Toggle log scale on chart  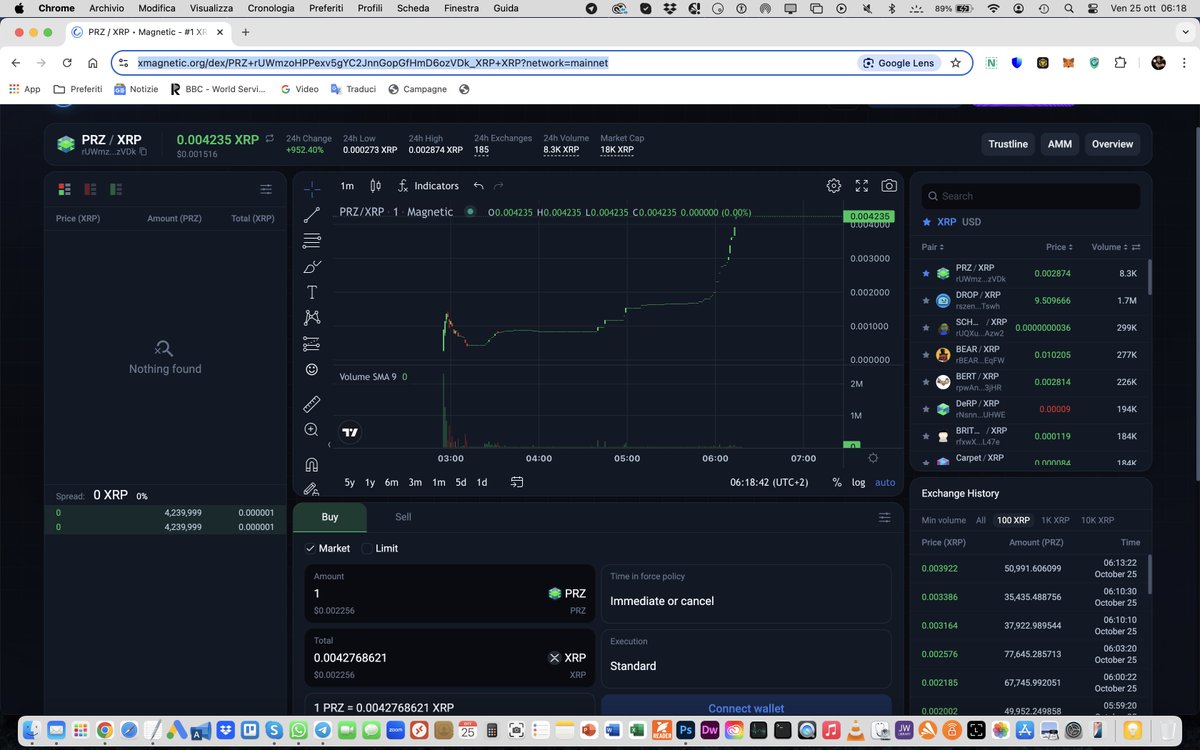click(858, 482)
